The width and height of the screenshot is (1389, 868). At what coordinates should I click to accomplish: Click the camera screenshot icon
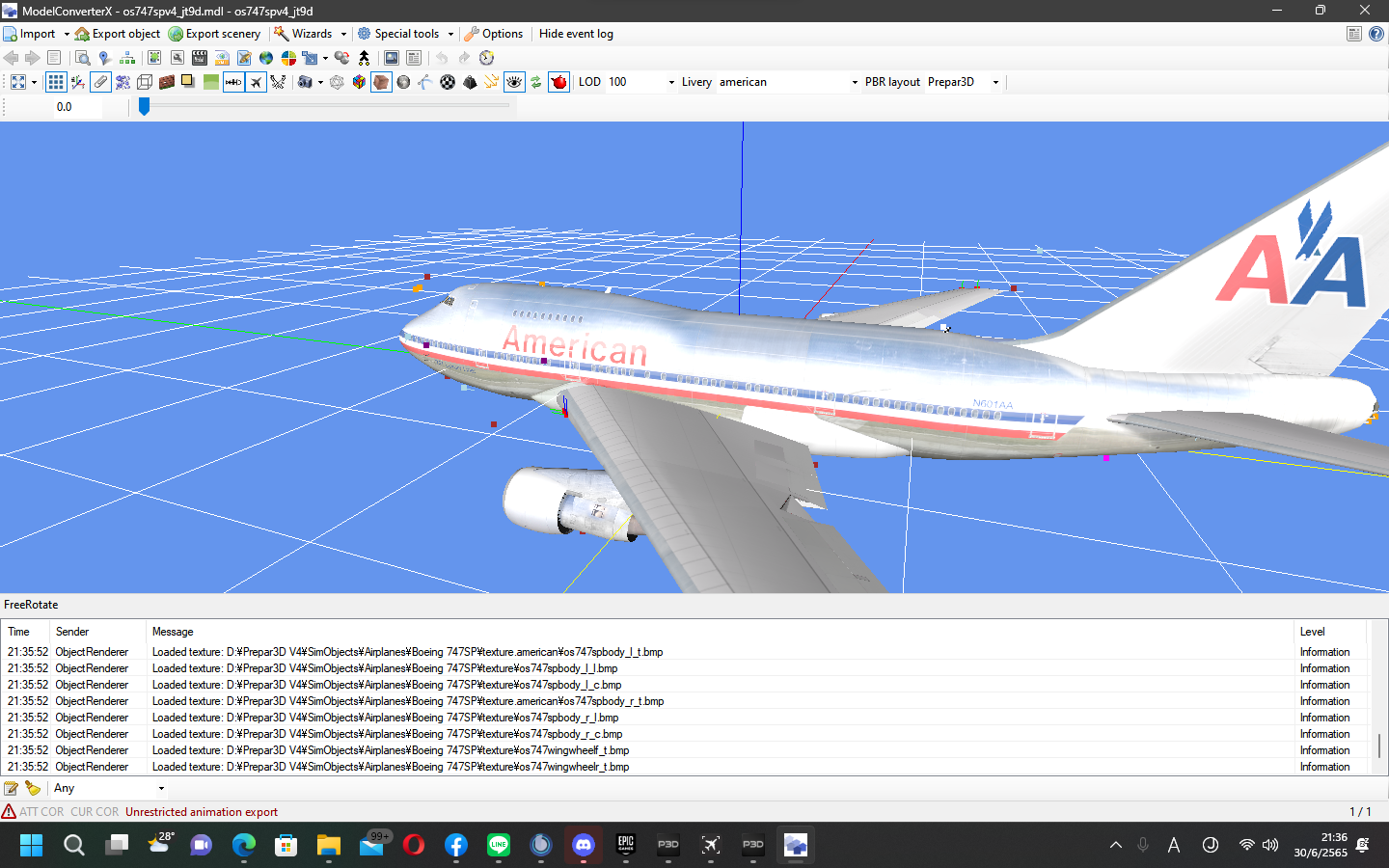pyautogui.click(x=305, y=82)
